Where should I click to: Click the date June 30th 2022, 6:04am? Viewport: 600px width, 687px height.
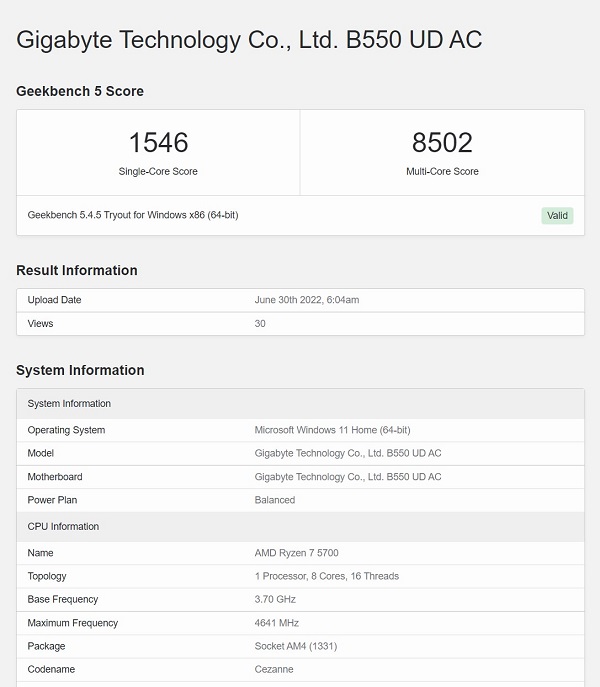pyautogui.click(x=307, y=300)
